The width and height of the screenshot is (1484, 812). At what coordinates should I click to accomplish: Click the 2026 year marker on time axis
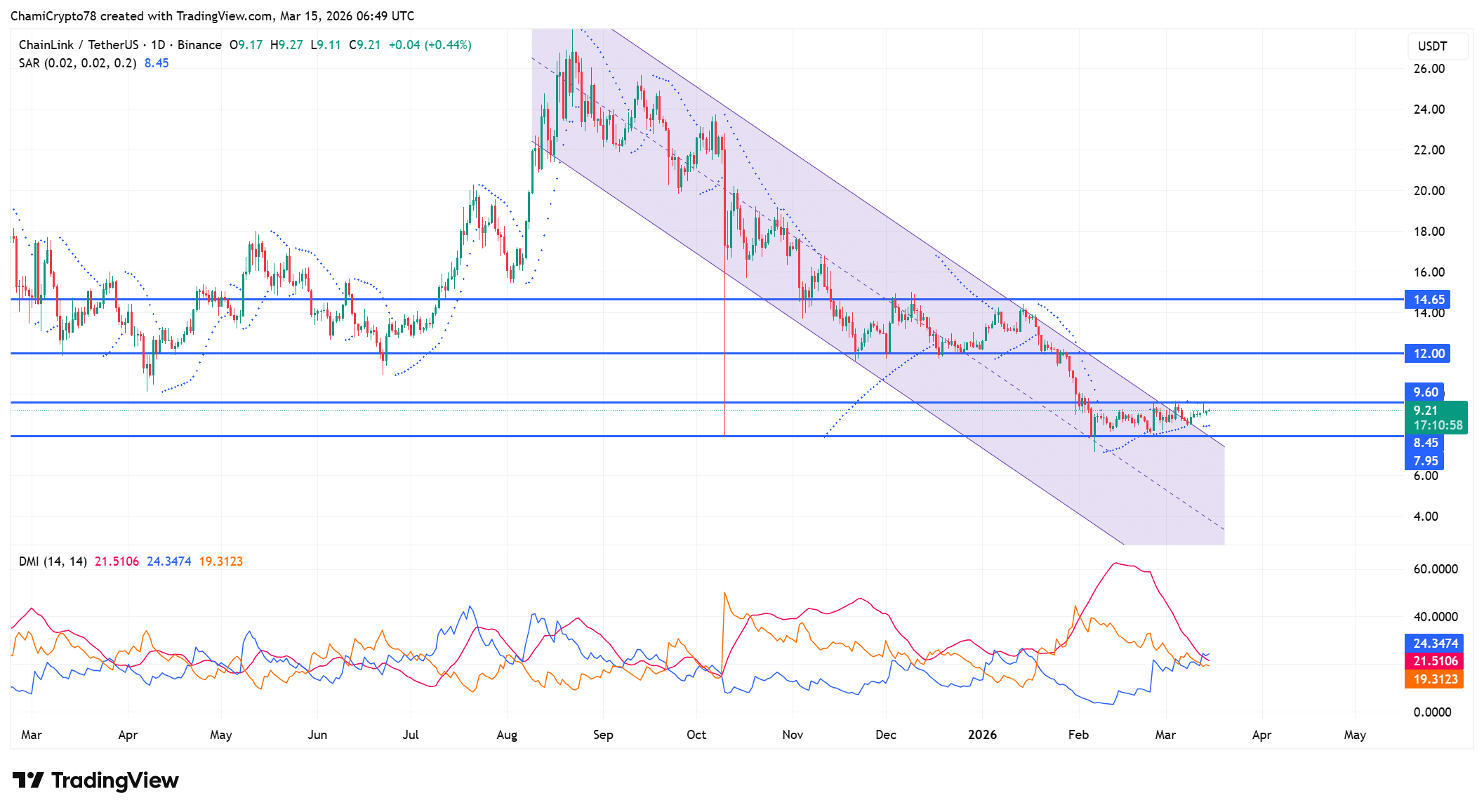pos(981,735)
